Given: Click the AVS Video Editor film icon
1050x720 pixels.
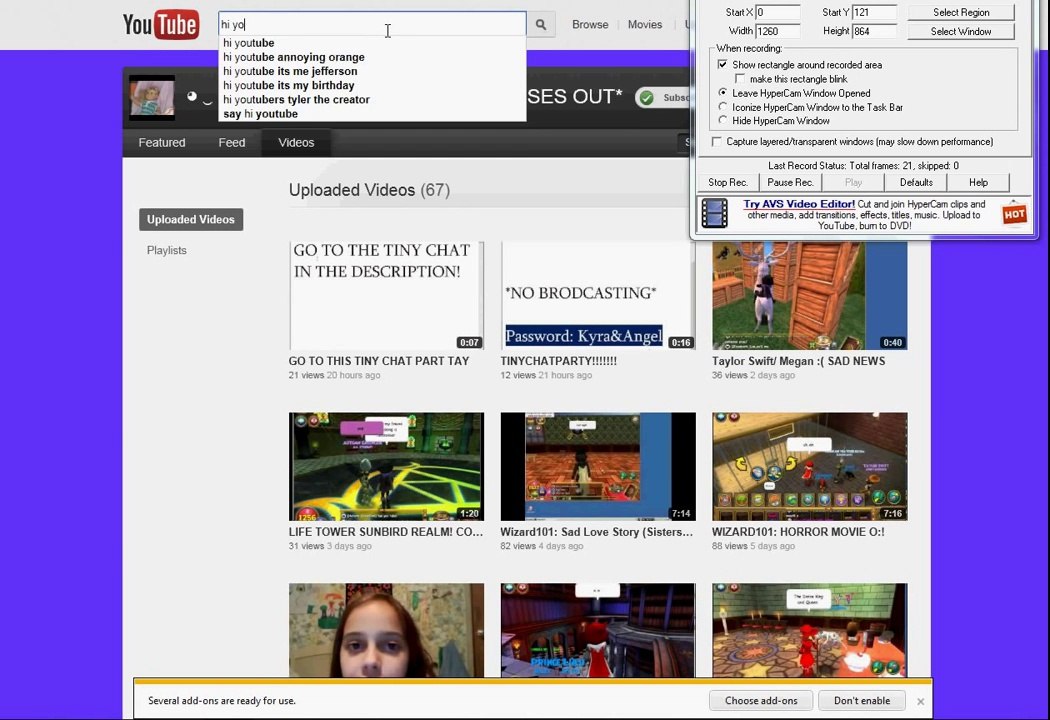Looking at the screenshot, I should click(715, 214).
